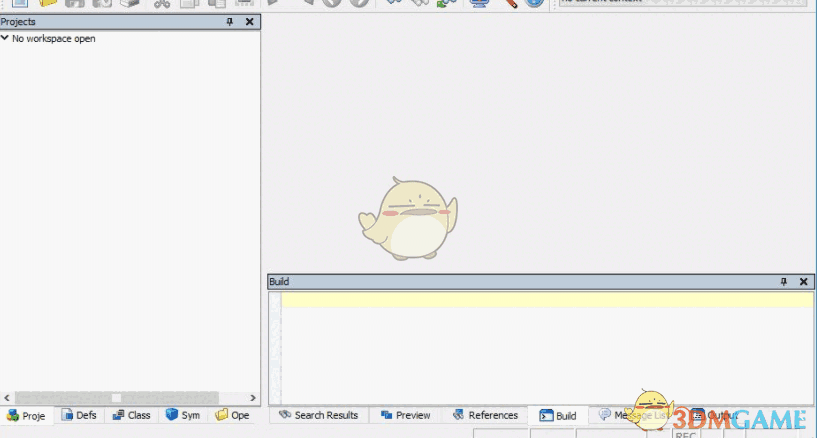Open the References tab
This screenshot has height=438, width=817.
point(486,415)
